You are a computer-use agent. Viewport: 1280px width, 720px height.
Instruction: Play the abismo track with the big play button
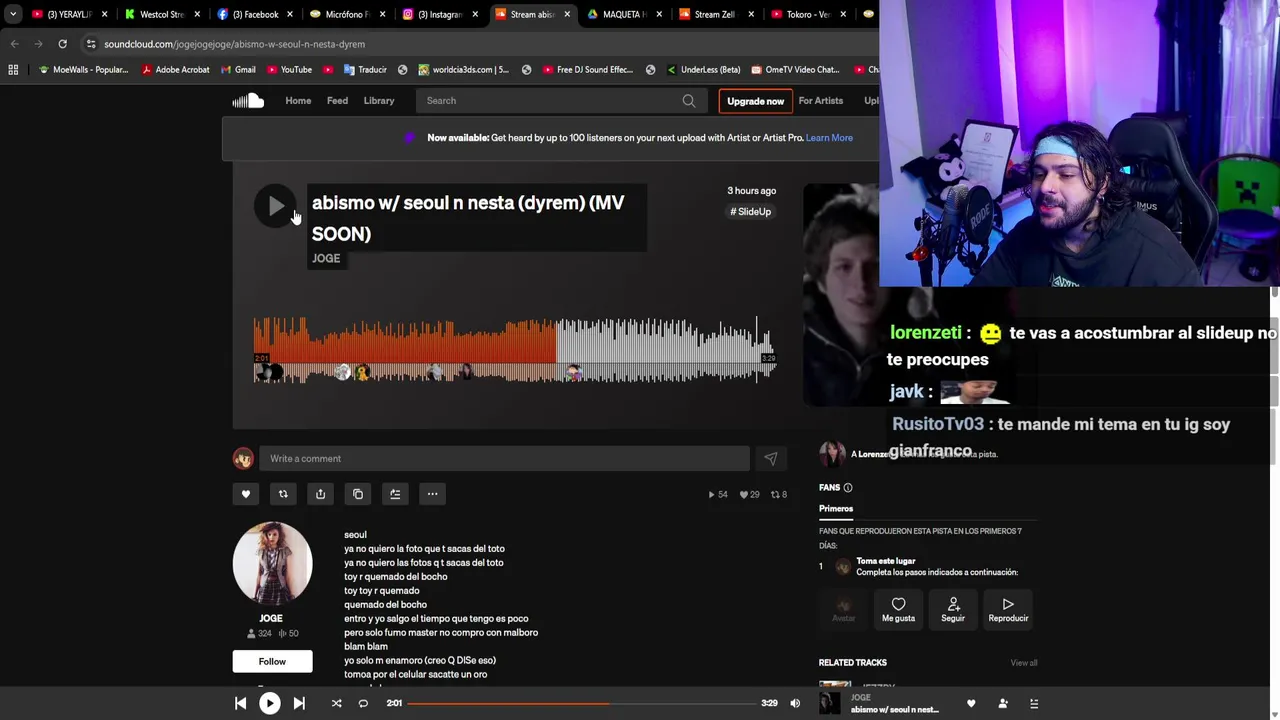(275, 207)
